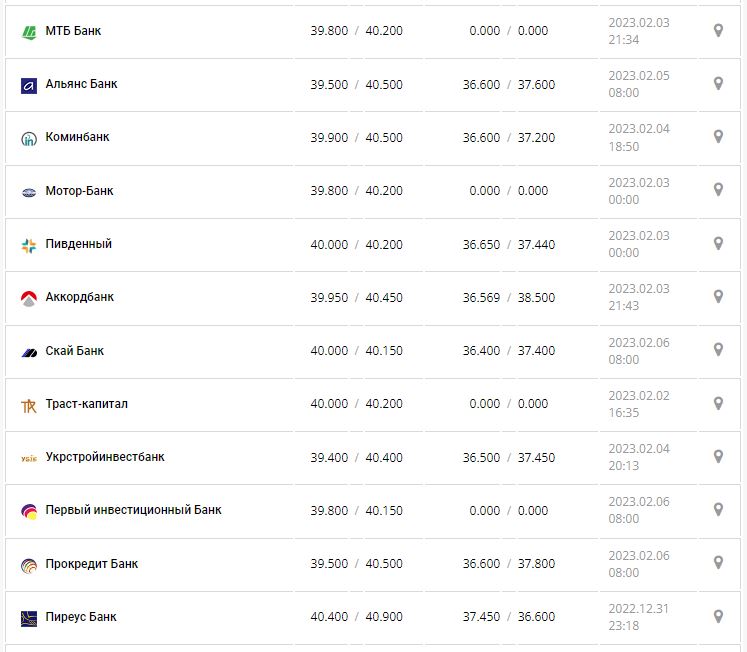
Task: Click the map pin for МТБ Банк
Action: click(x=718, y=31)
